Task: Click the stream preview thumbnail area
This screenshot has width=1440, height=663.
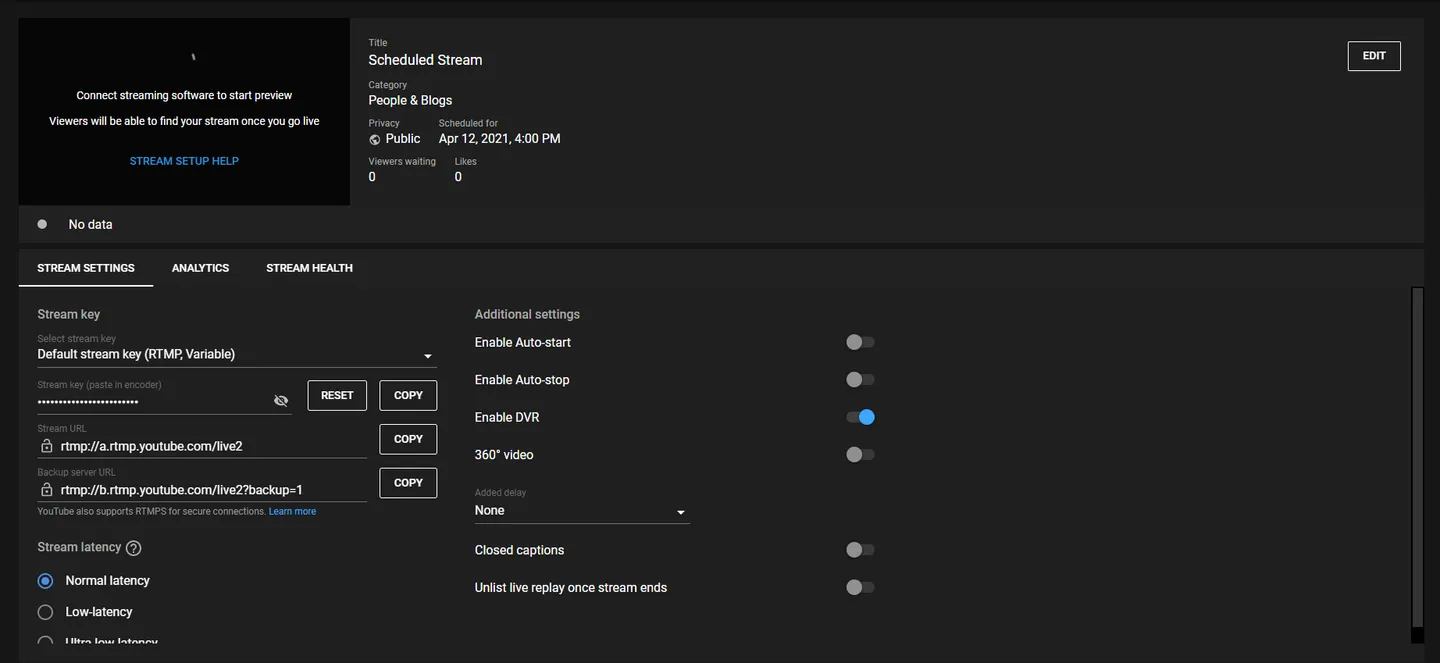Action: pyautogui.click(x=184, y=112)
